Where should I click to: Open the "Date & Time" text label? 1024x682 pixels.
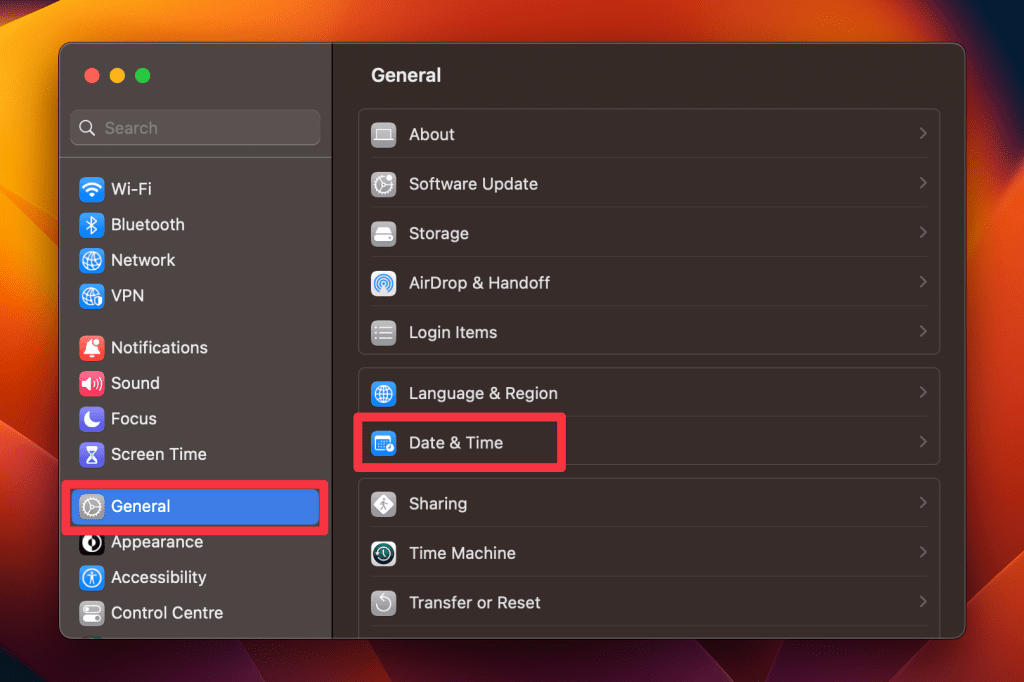(456, 443)
